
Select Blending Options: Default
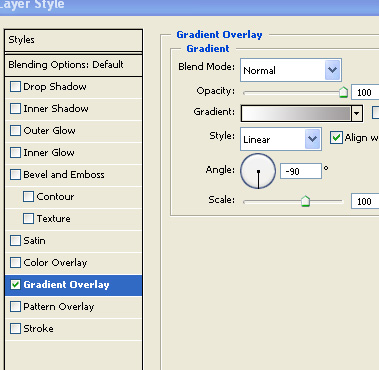74,65
